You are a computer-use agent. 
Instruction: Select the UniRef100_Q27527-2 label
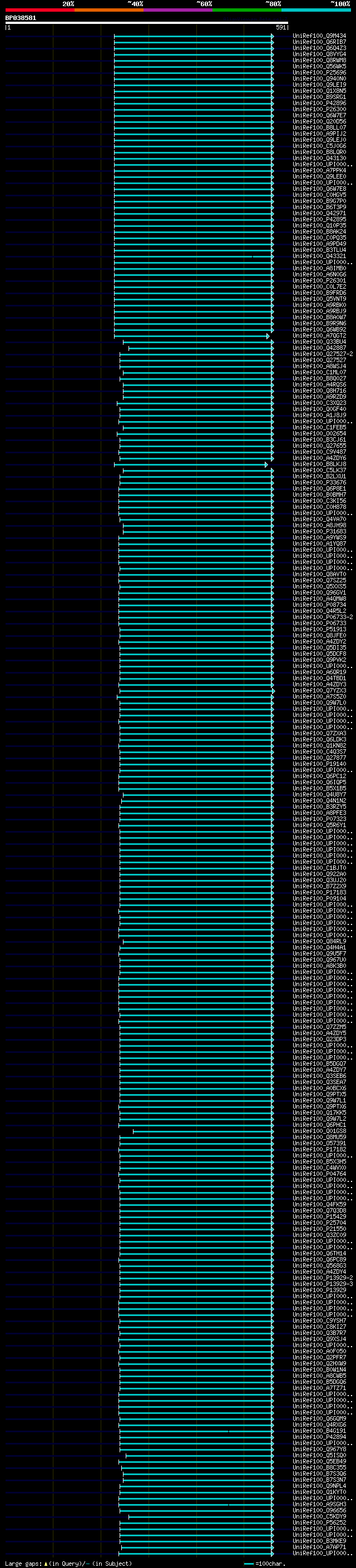tap(323, 354)
